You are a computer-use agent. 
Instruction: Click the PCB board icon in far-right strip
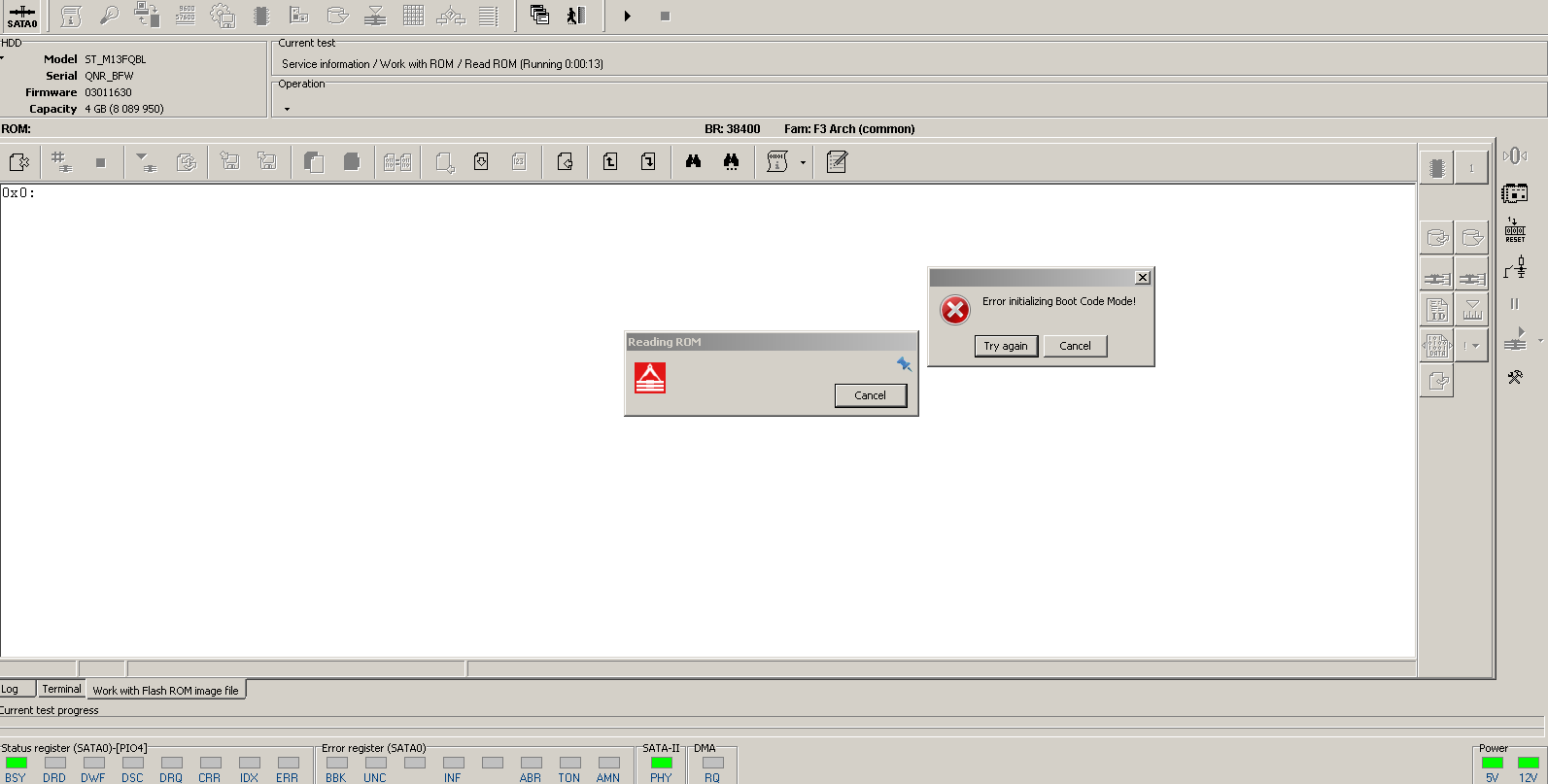(1515, 193)
